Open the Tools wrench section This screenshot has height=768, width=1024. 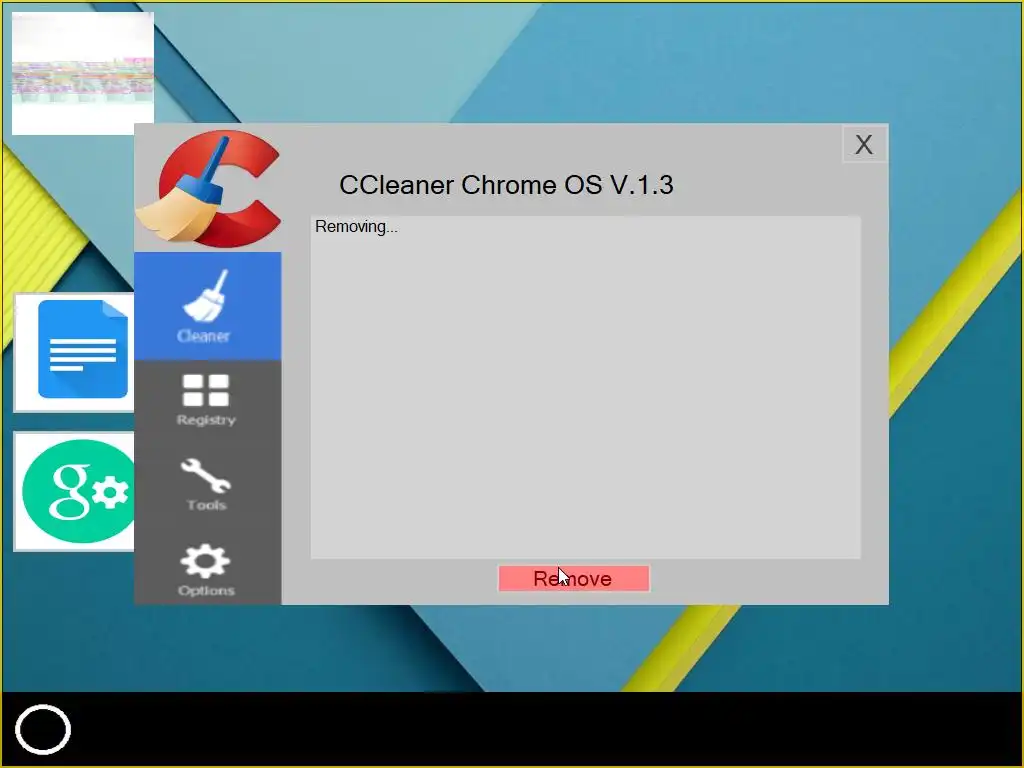(x=206, y=484)
